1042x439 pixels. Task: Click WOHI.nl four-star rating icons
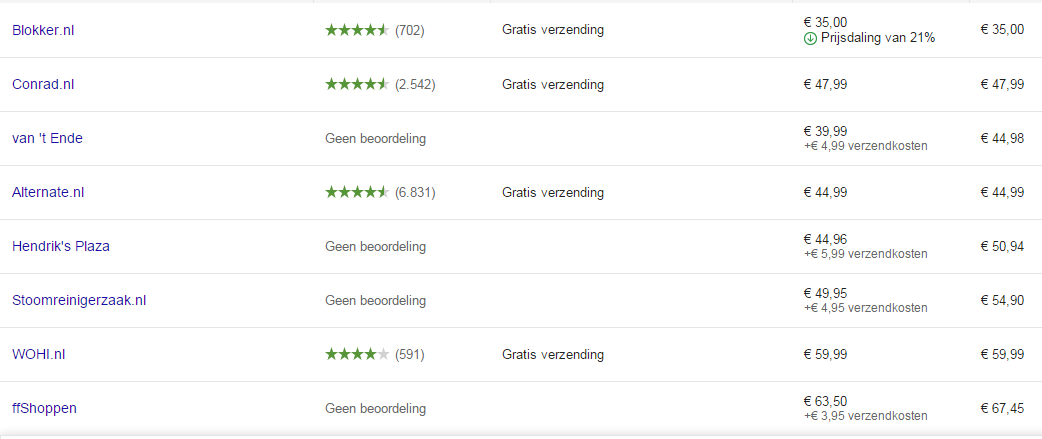pyautogui.click(x=357, y=354)
